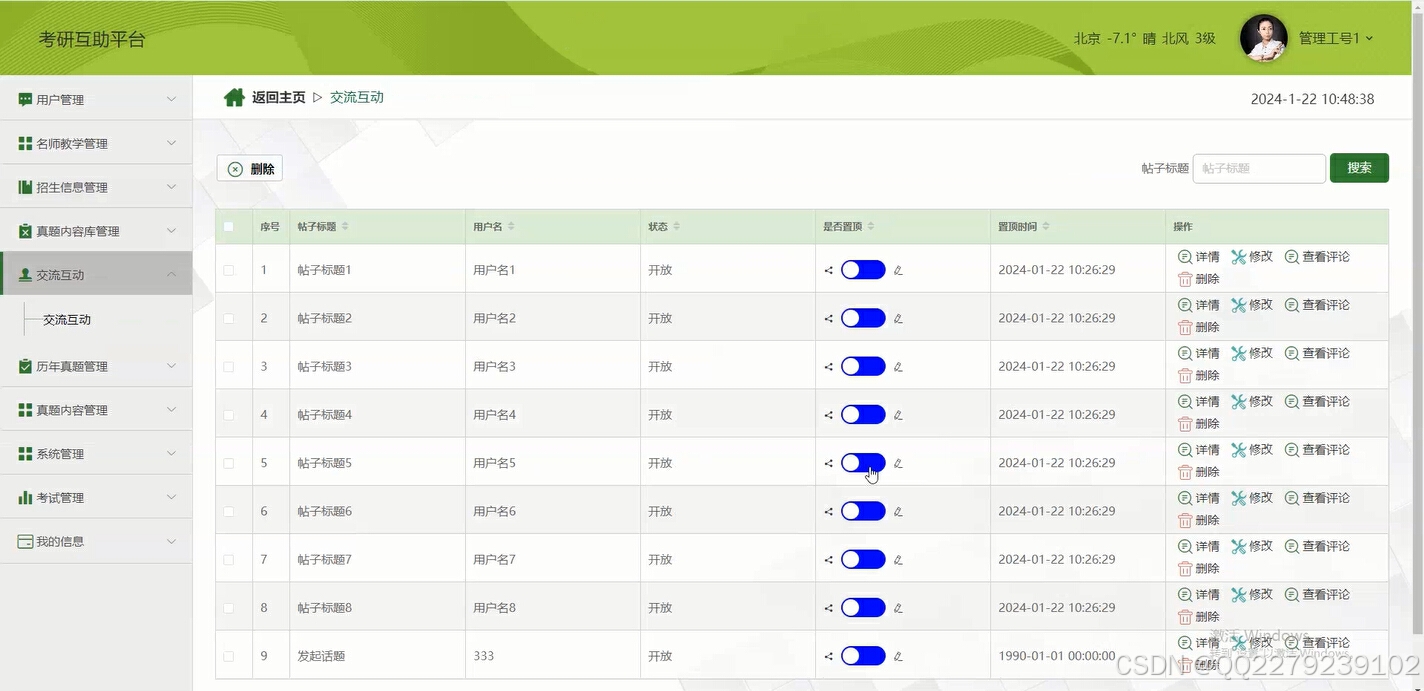Turn off pin toggle for 帖子标题5
Viewport: 1424px width, 691px height.
click(x=862, y=462)
